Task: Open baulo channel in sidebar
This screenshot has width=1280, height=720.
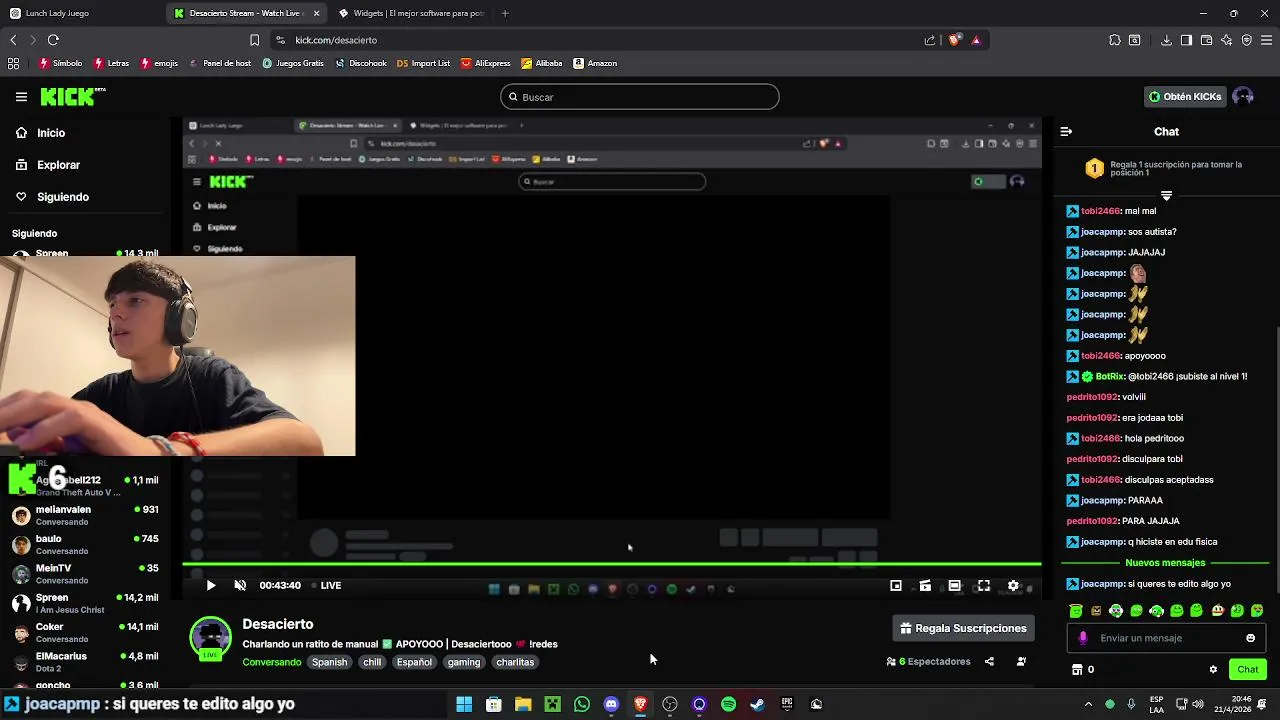Action: click(x=85, y=545)
